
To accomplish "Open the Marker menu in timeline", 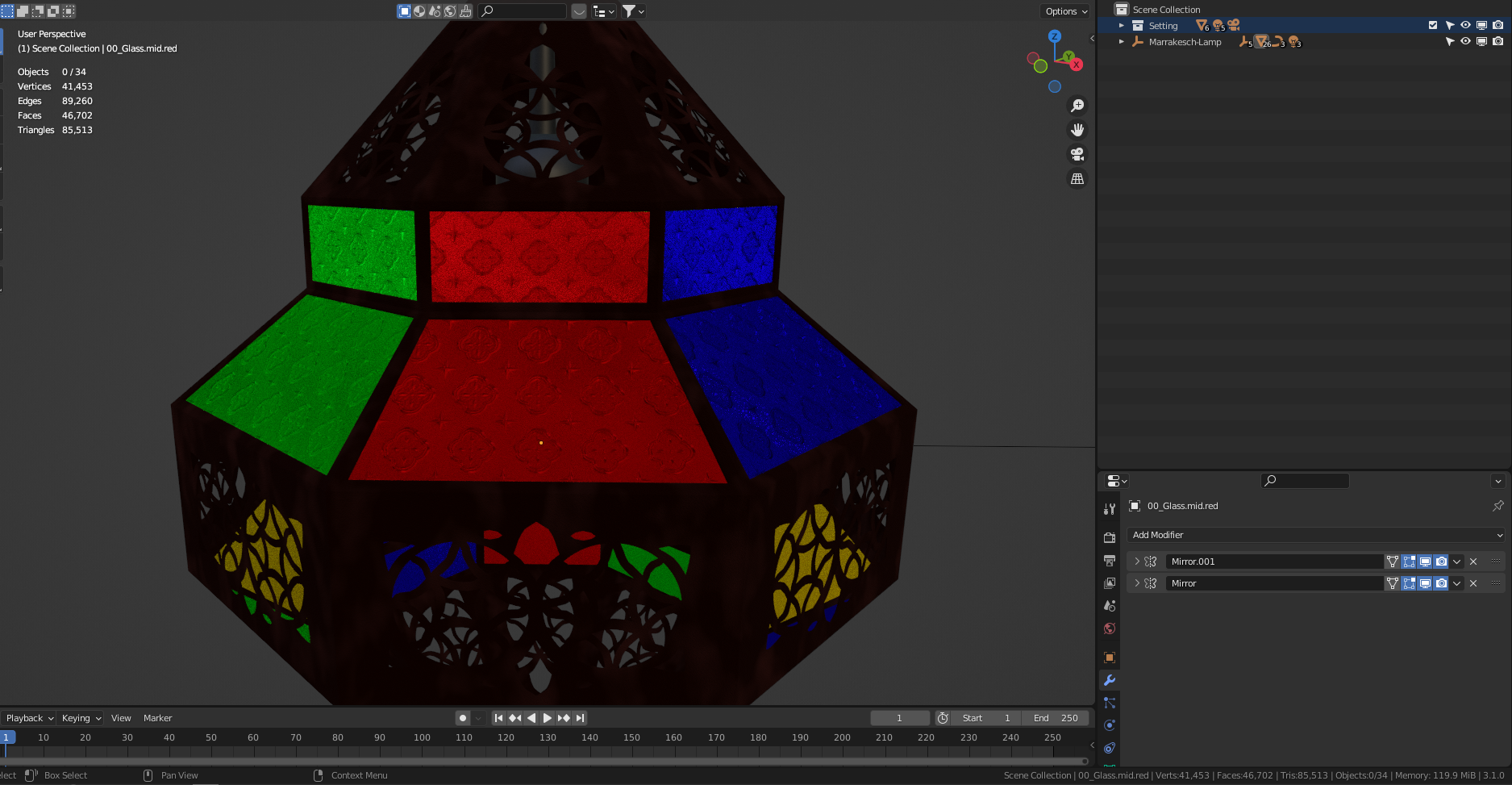I will [x=157, y=718].
